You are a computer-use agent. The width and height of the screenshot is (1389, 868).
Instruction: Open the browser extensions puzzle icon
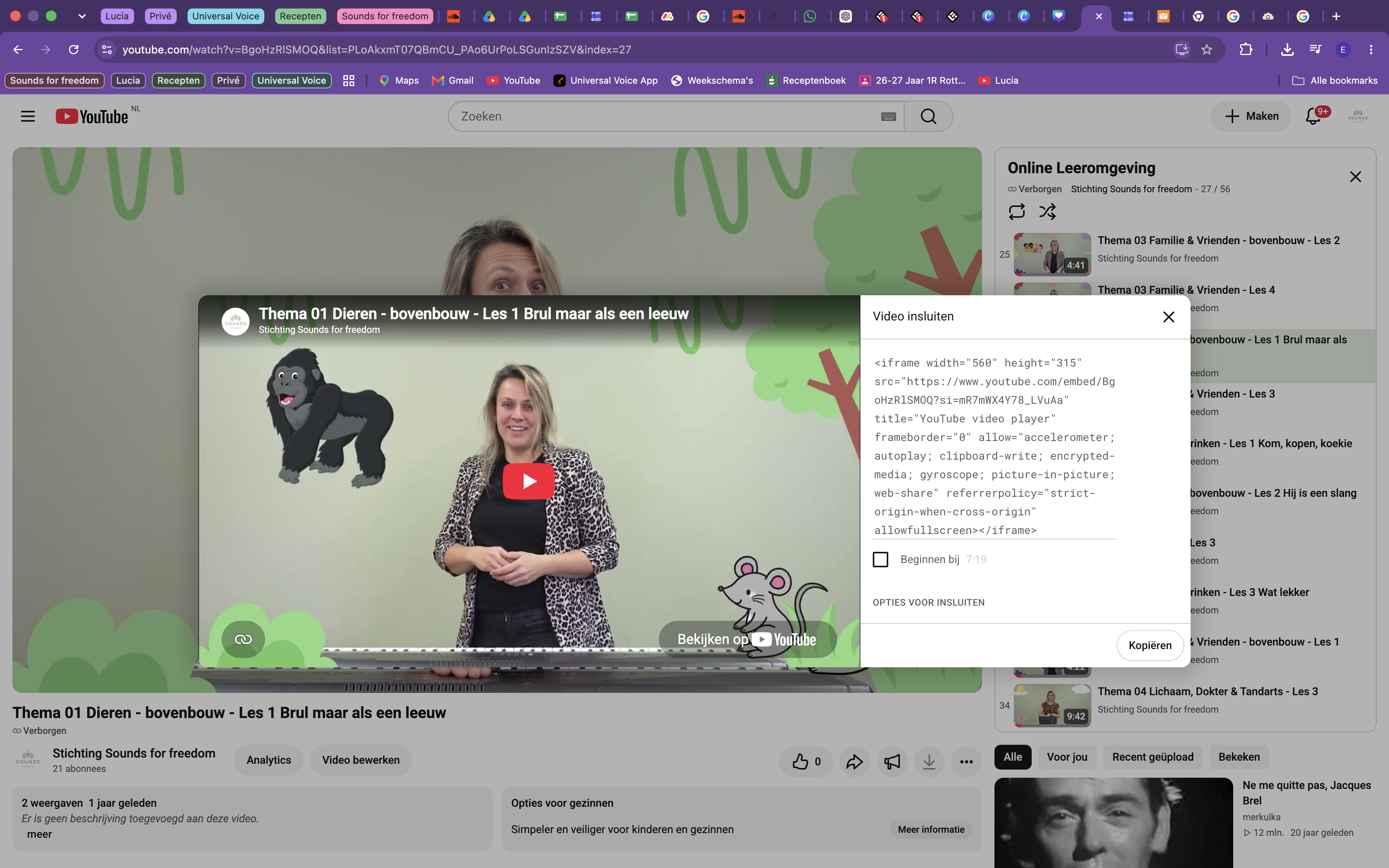coord(1246,49)
